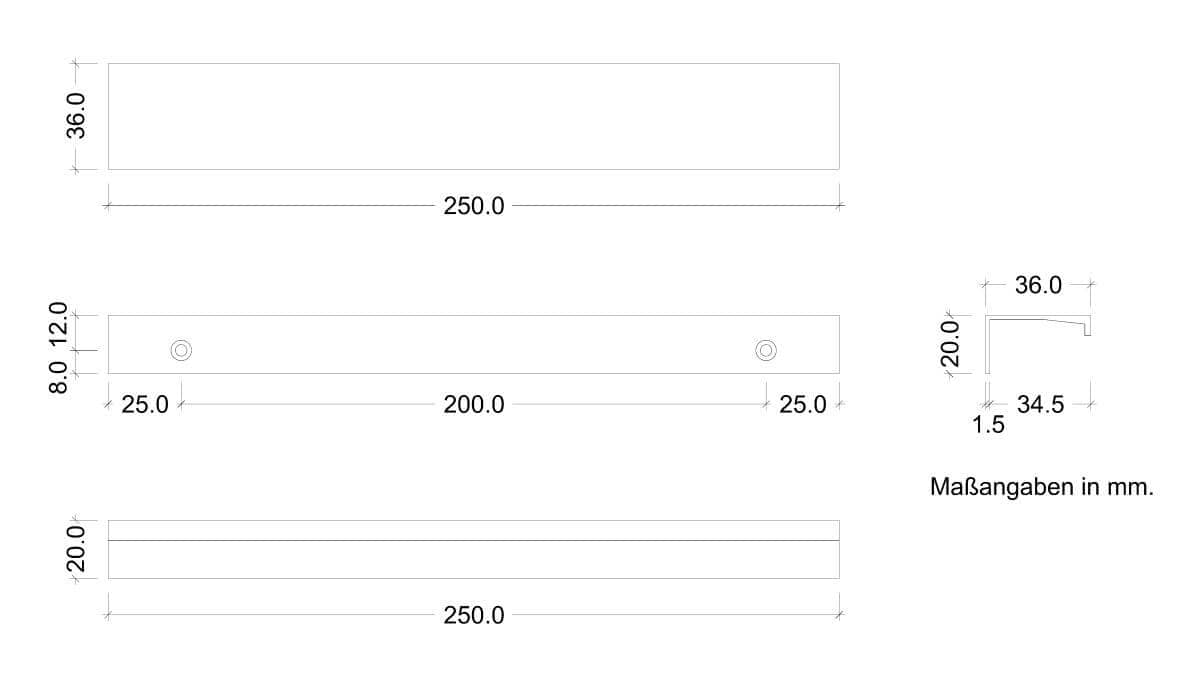Click the bottom side view rectangle
Image resolution: width=1200 pixels, height=673 pixels.
point(473,549)
